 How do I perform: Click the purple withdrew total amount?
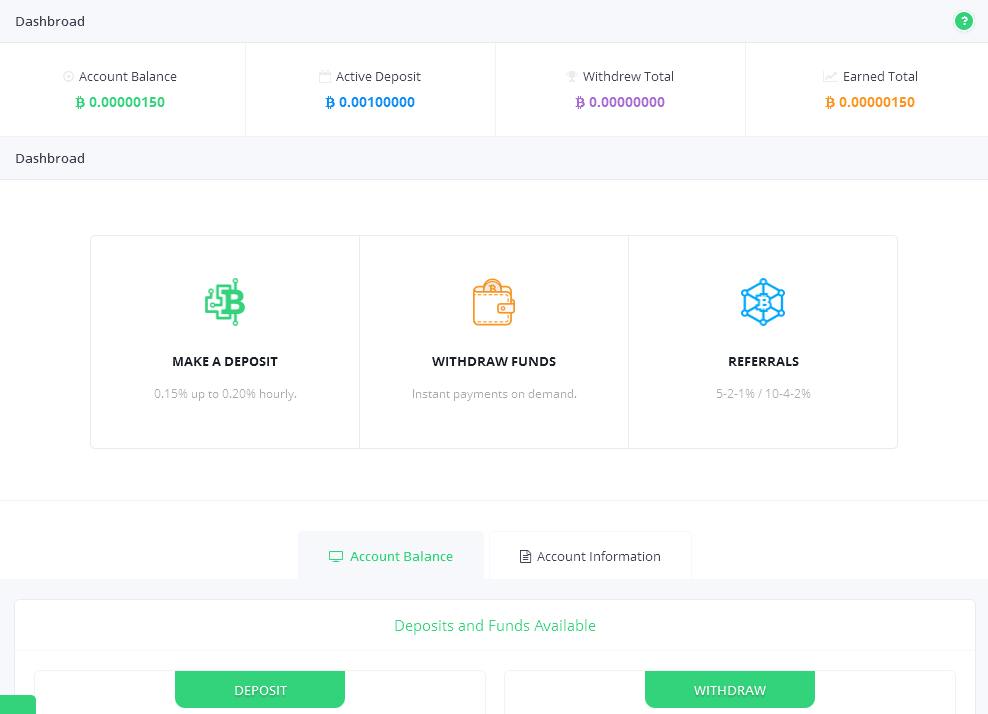(620, 102)
